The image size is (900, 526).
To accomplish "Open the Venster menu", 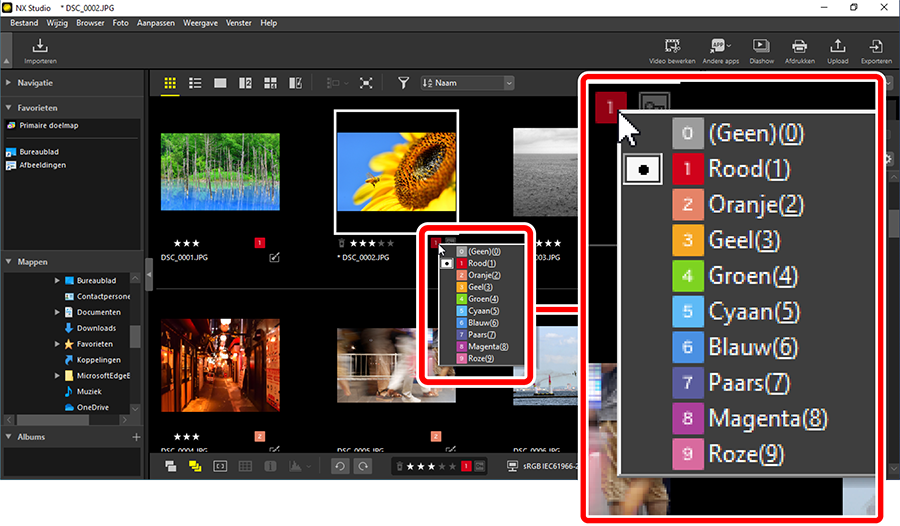I will 239,23.
